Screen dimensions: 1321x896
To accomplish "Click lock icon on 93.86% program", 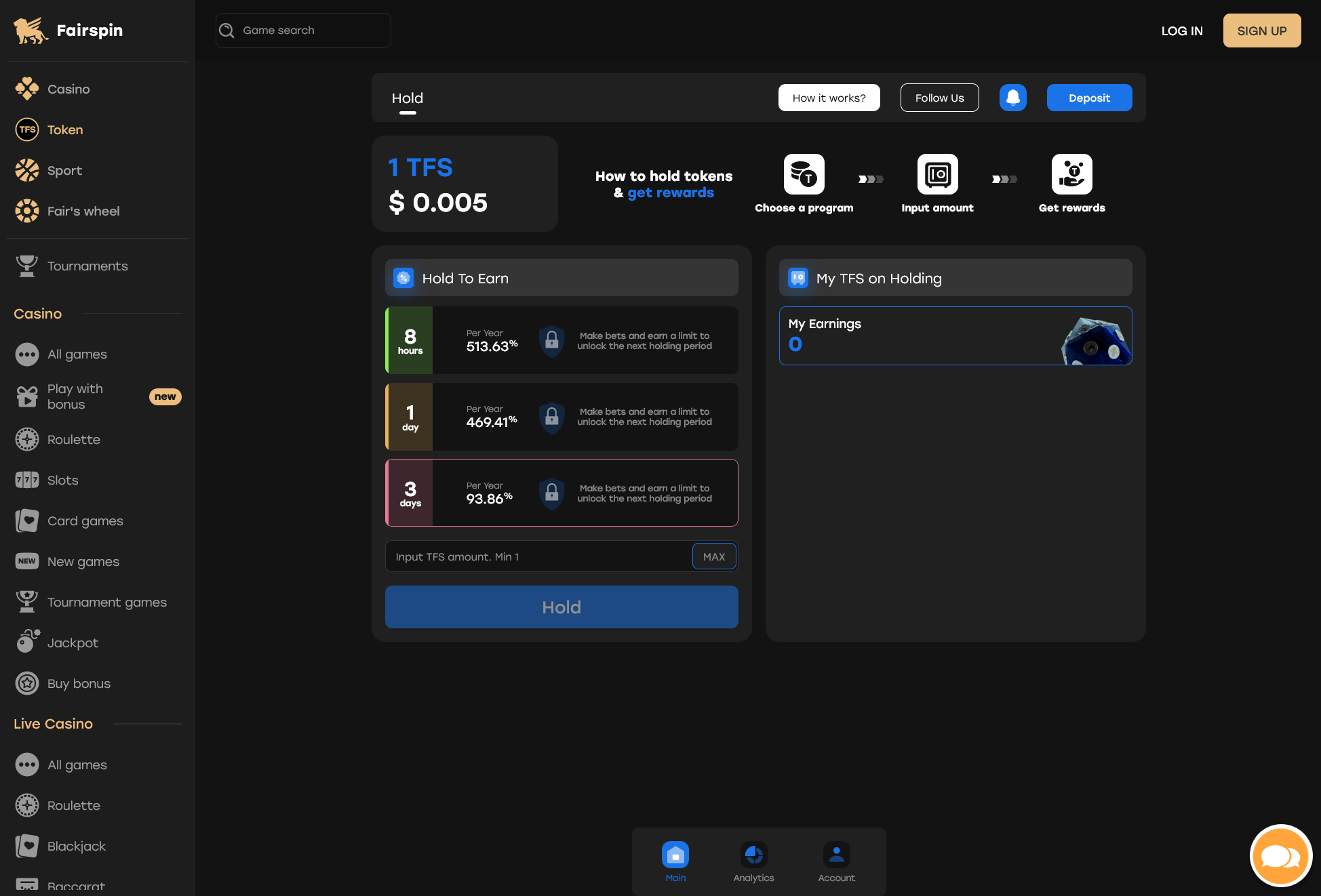I will click(552, 493).
